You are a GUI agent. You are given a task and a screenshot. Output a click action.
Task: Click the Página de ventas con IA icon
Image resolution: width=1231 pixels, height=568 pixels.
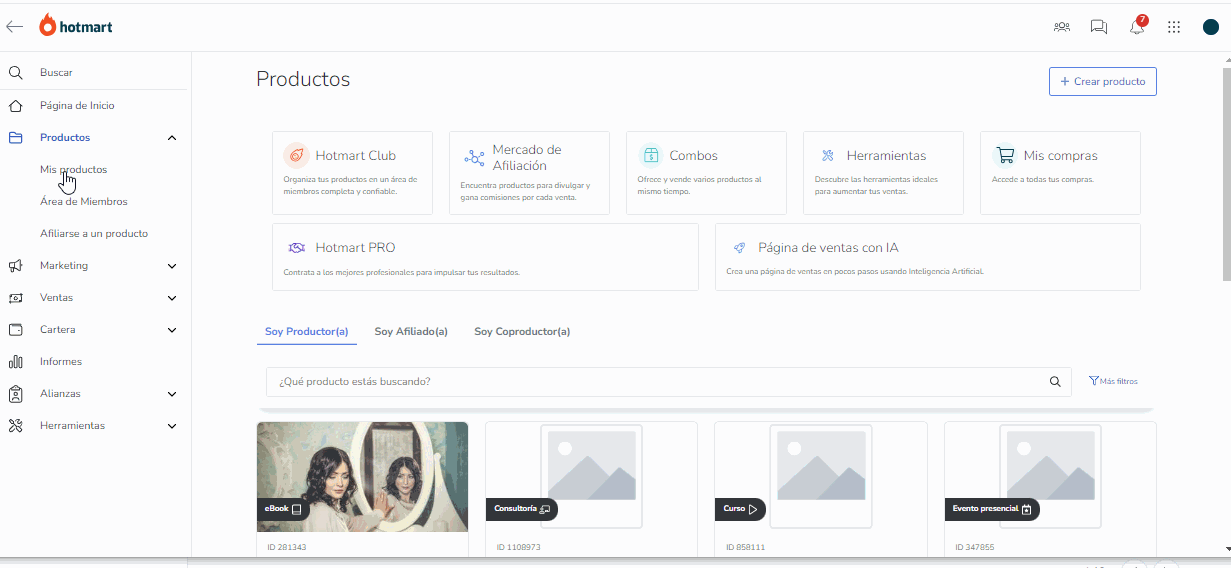(739, 247)
